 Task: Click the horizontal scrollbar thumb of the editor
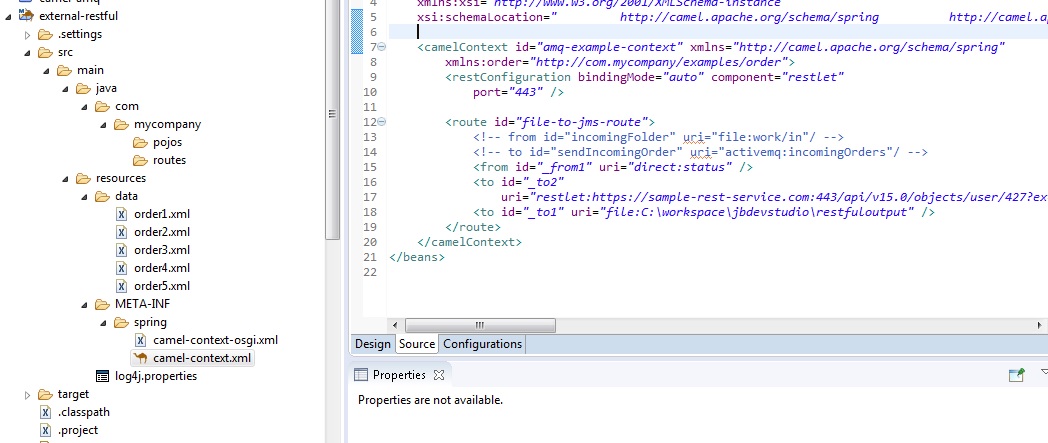480,325
